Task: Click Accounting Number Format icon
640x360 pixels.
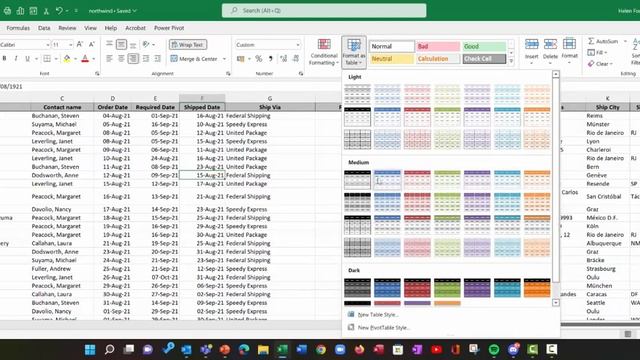Action: [x=240, y=59]
